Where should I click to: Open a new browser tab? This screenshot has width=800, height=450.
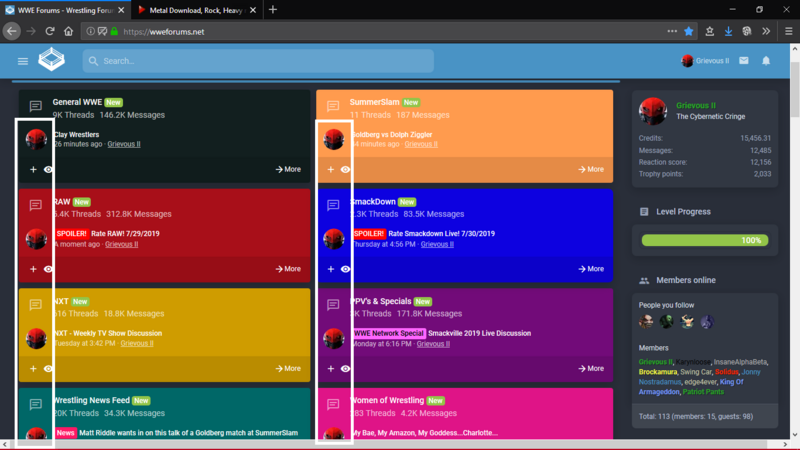point(273,10)
